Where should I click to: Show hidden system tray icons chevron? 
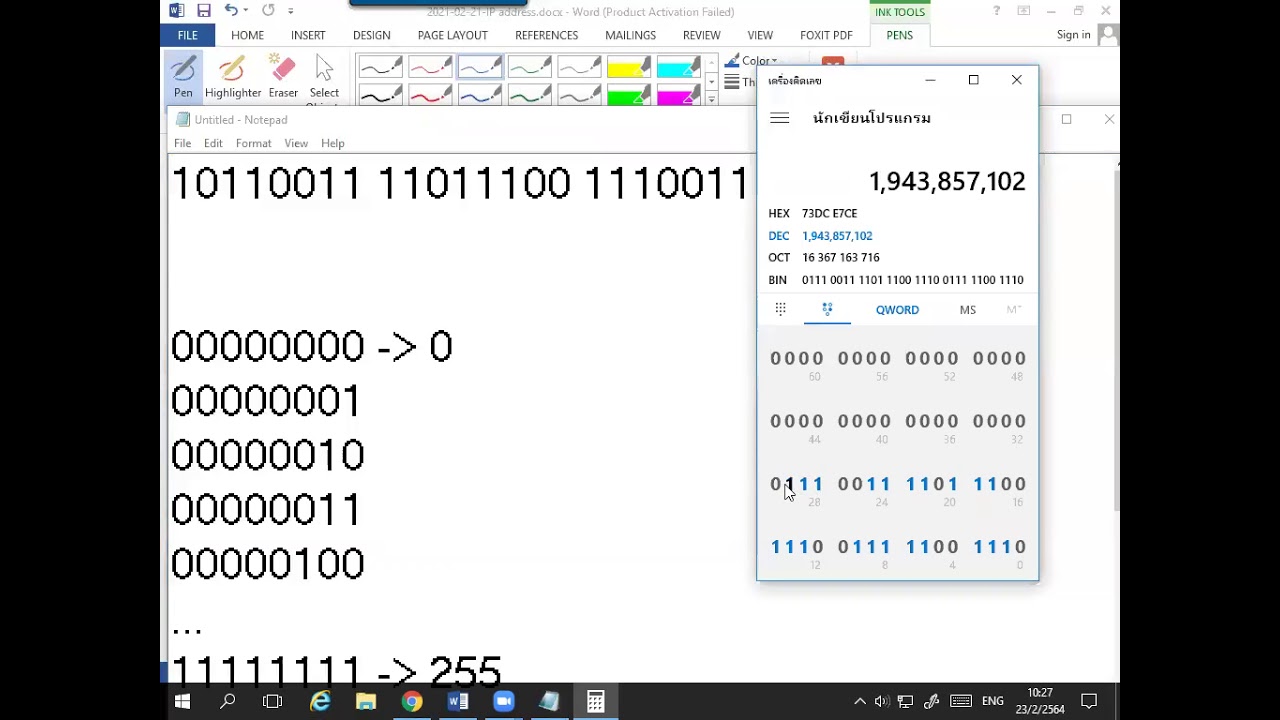tap(859, 701)
